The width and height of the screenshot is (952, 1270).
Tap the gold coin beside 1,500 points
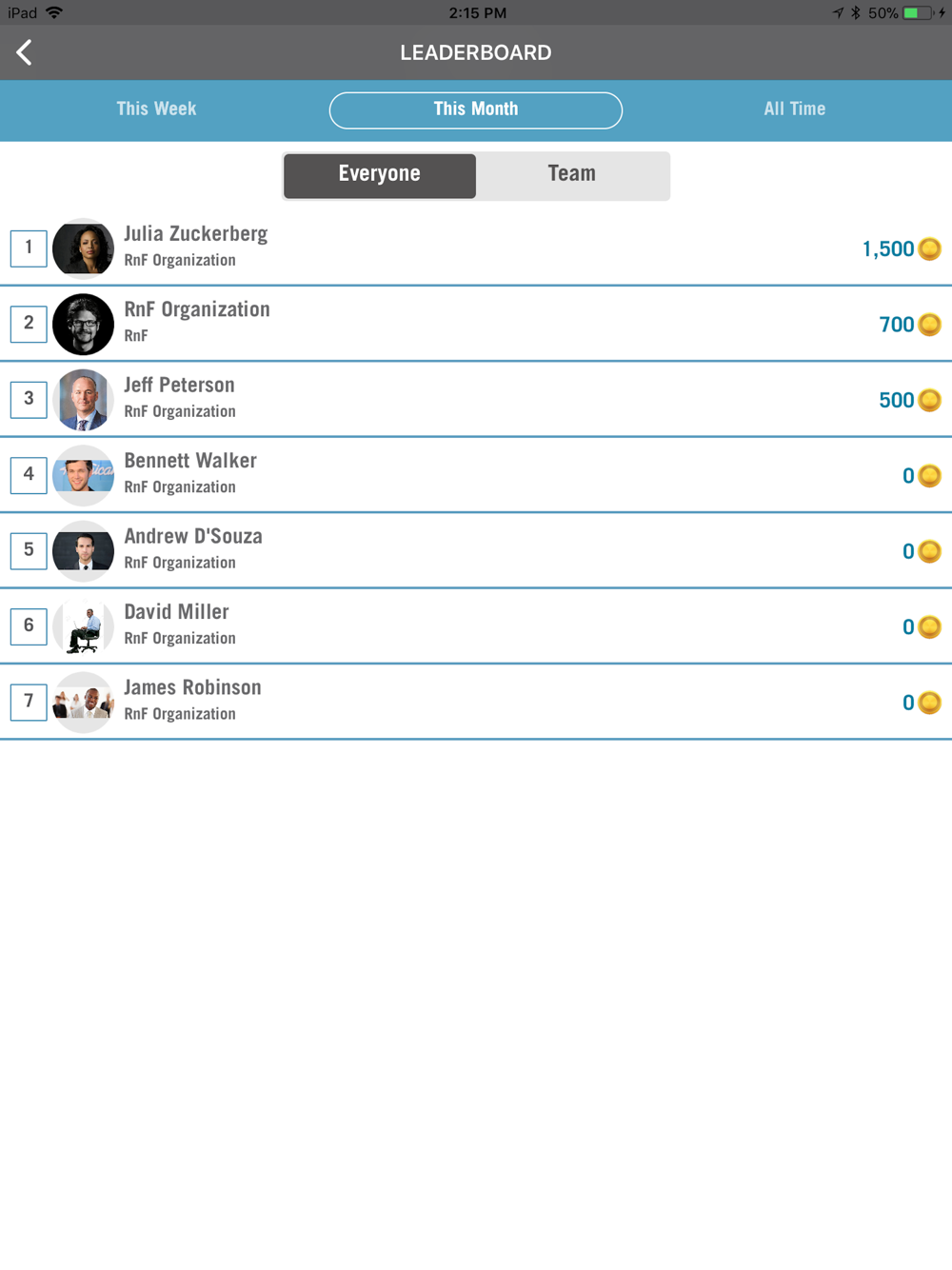pos(930,248)
